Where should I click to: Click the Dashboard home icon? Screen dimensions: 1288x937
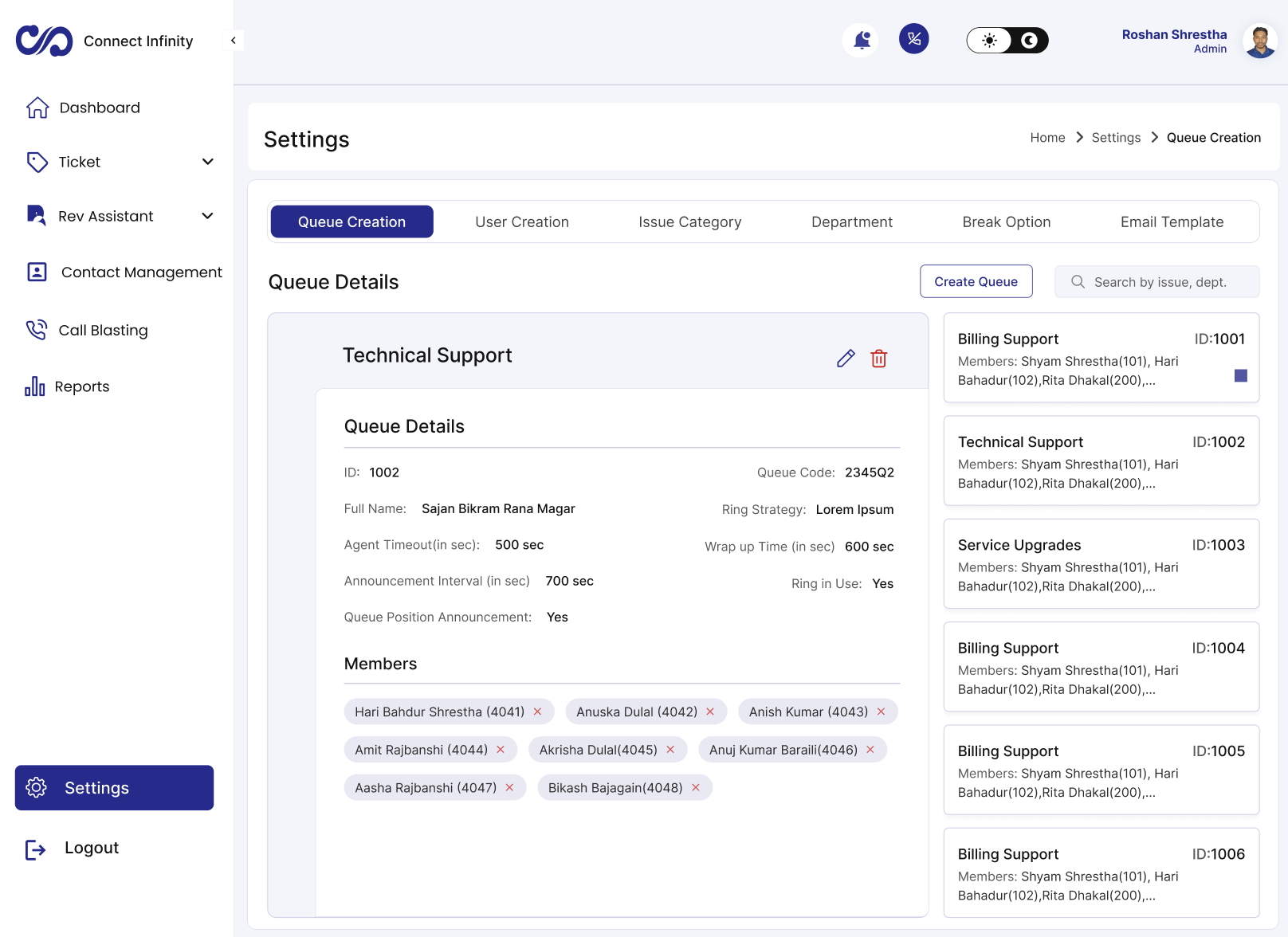(x=37, y=108)
